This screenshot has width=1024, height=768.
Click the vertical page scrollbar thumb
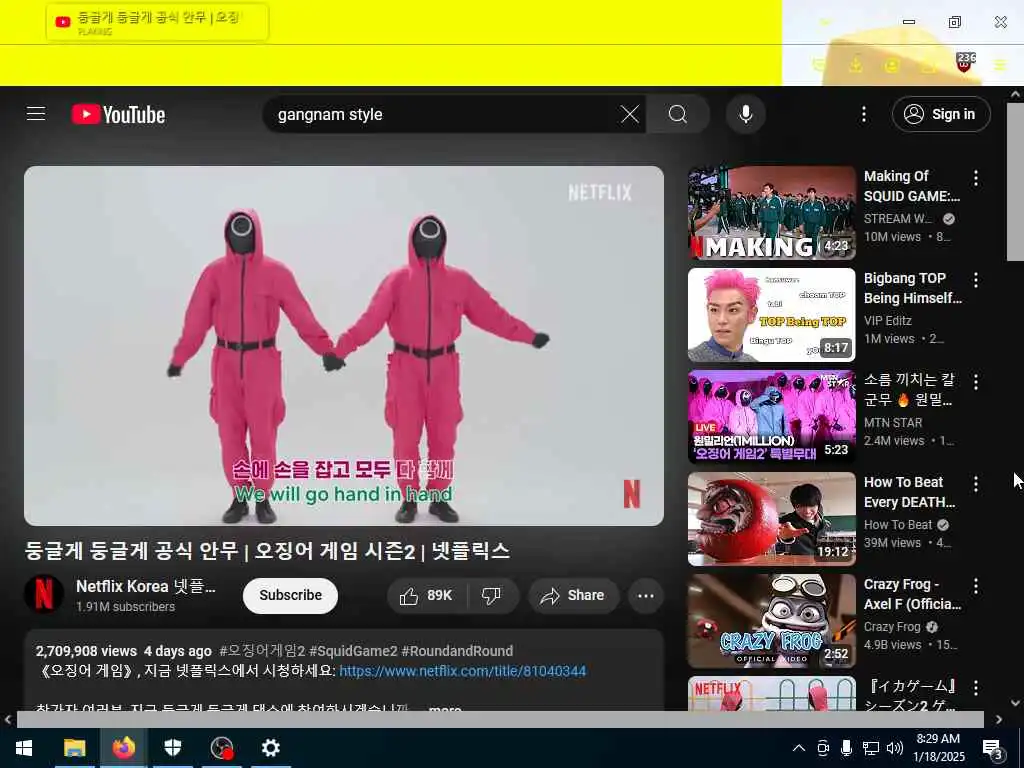(1015, 182)
